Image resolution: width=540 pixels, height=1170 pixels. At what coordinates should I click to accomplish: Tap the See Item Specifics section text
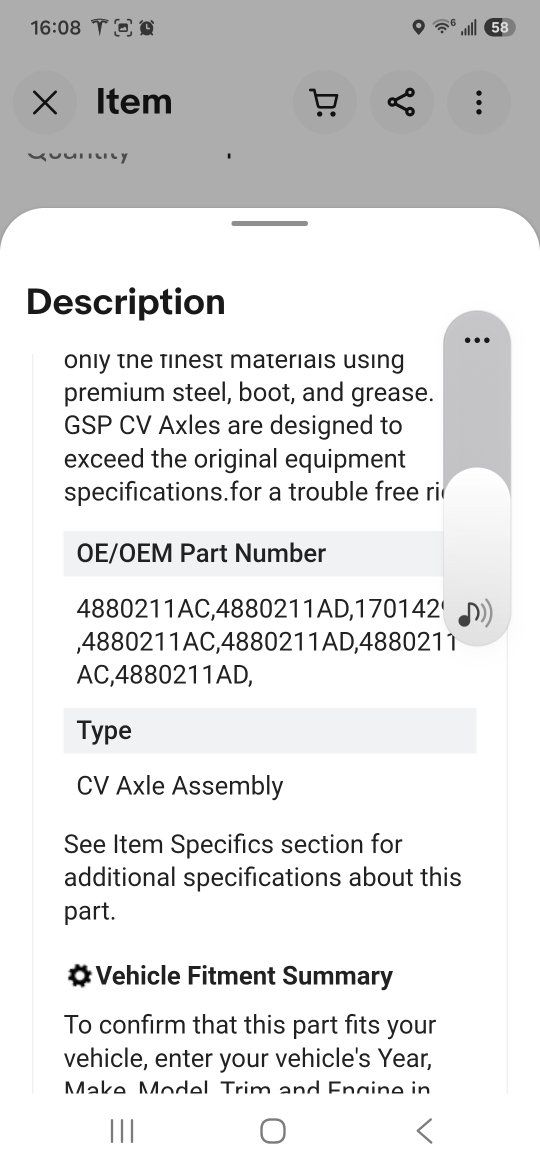point(263,878)
